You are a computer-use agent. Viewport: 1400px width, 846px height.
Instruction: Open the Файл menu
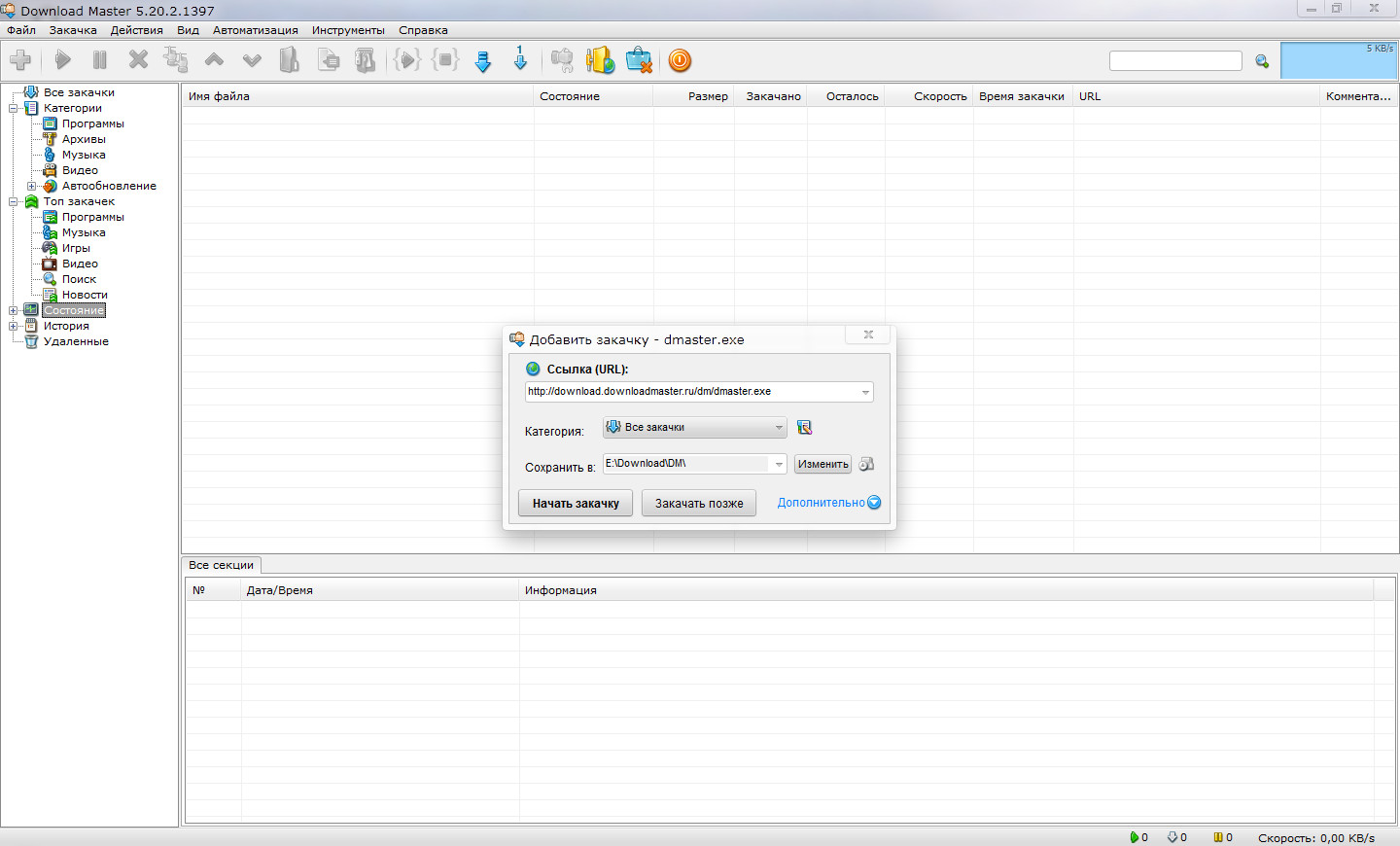tap(21, 30)
